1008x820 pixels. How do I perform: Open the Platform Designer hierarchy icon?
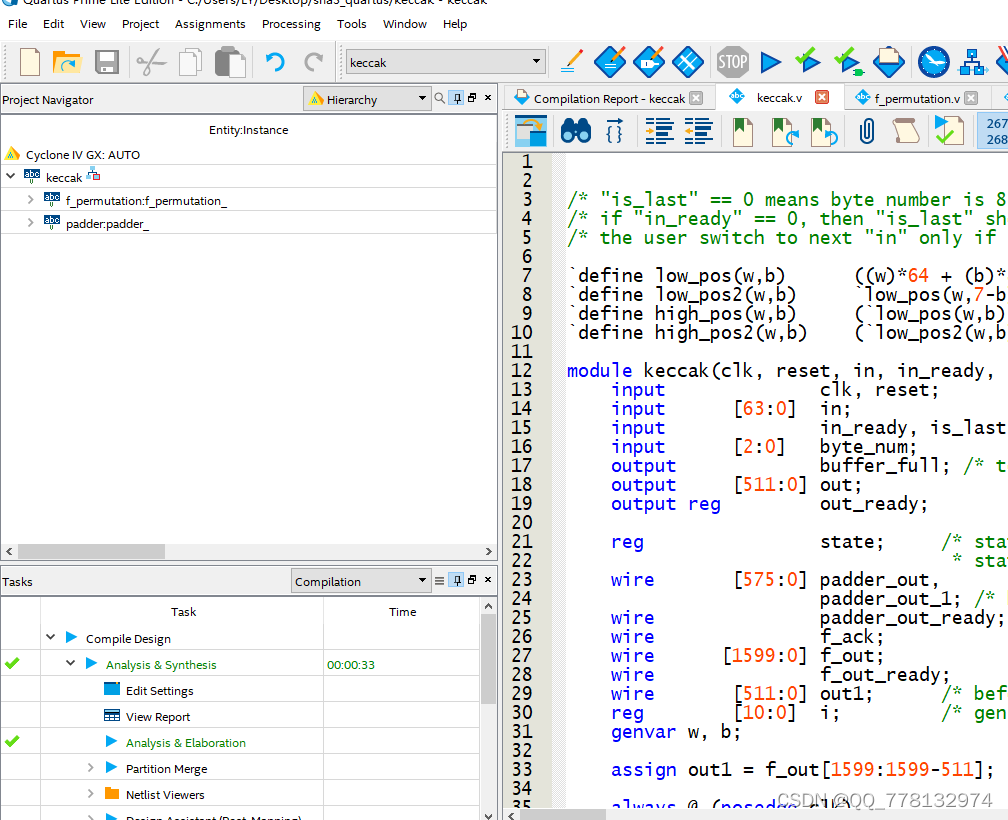tap(973, 62)
